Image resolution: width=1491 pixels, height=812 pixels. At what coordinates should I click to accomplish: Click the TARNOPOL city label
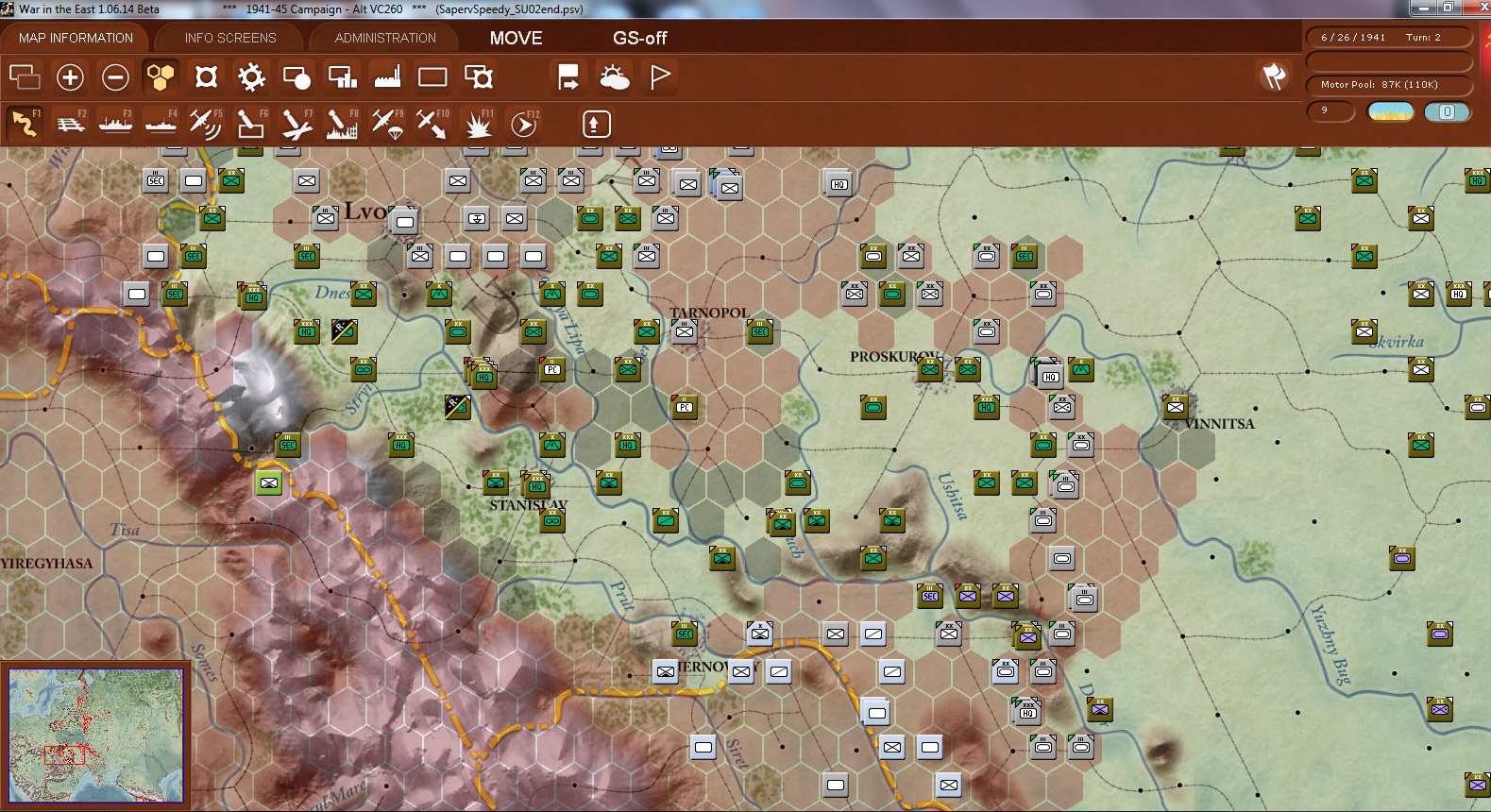pyautogui.click(x=709, y=313)
